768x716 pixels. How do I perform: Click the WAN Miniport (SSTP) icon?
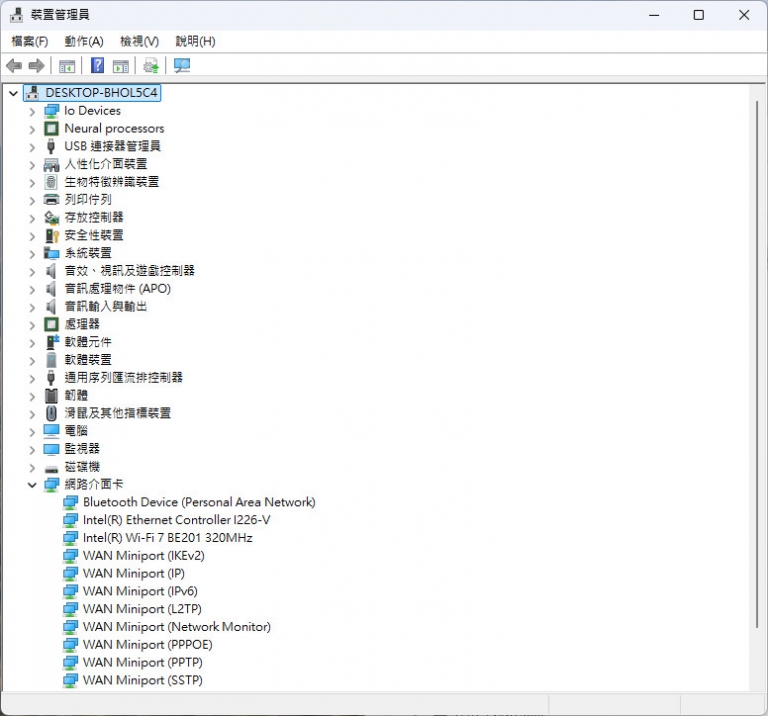(x=71, y=680)
